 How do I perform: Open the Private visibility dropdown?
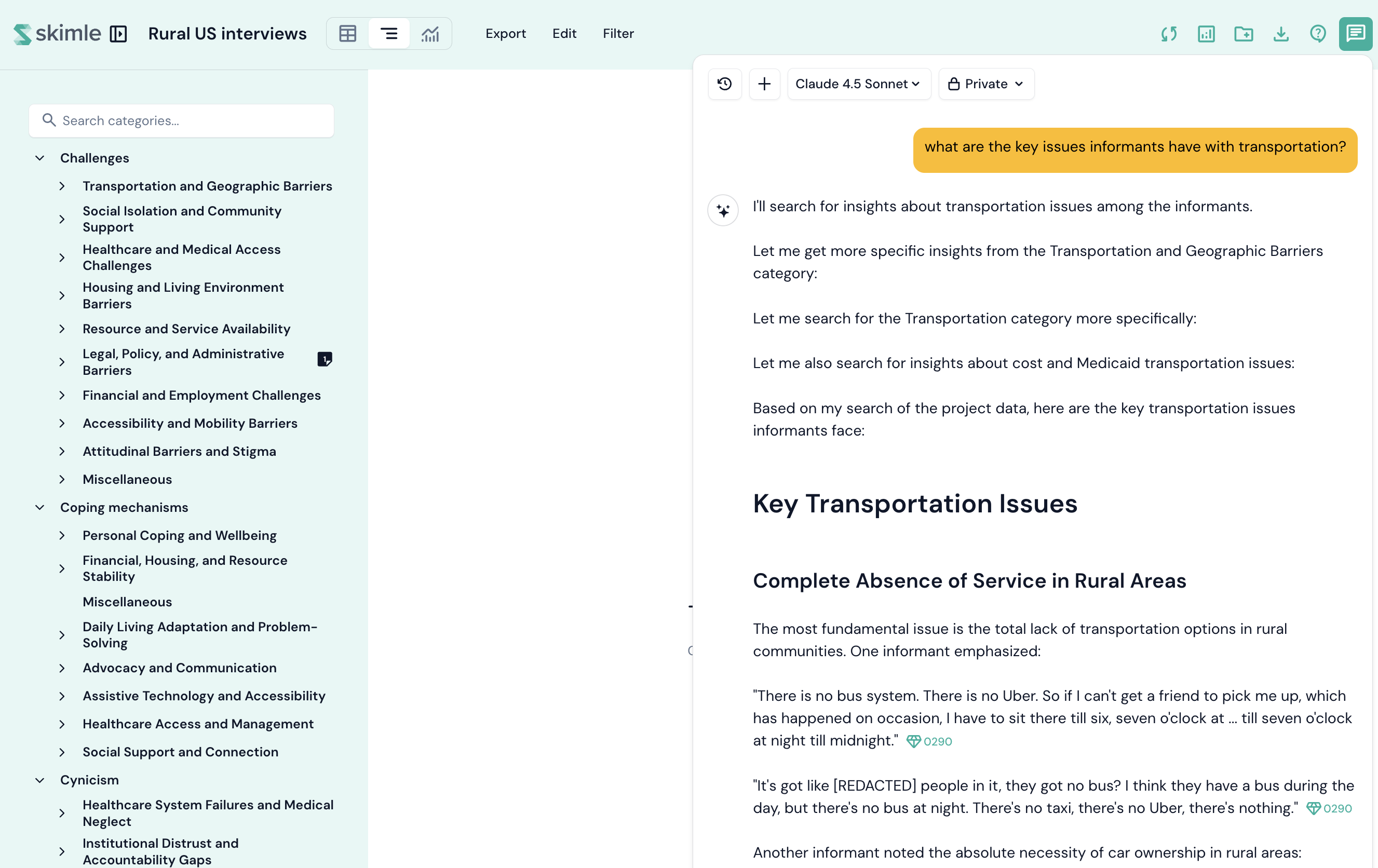(985, 84)
